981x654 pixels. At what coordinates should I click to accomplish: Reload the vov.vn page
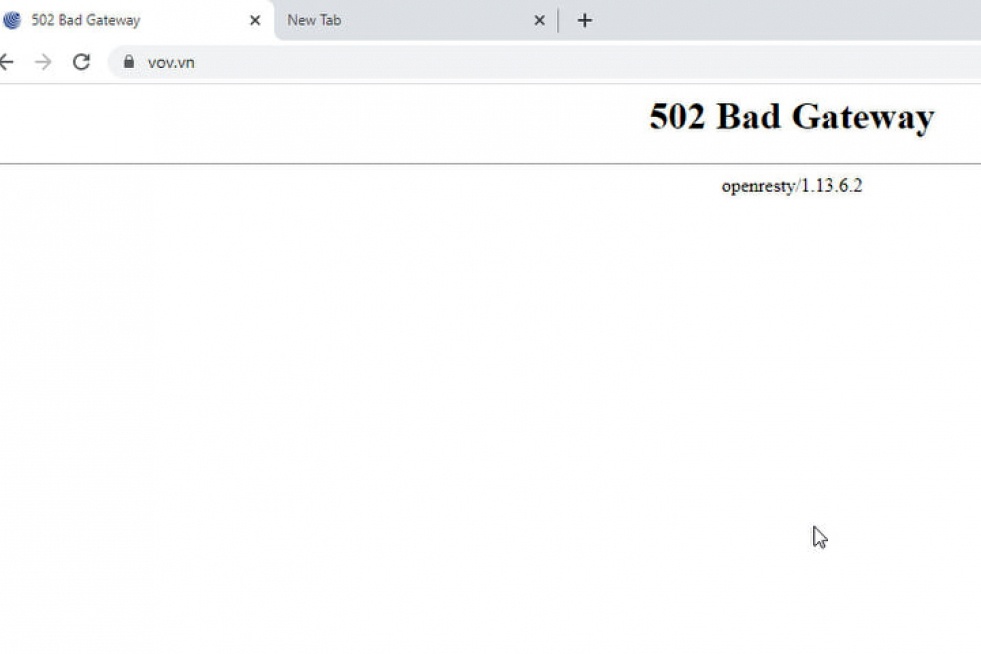click(x=82, y=62)
